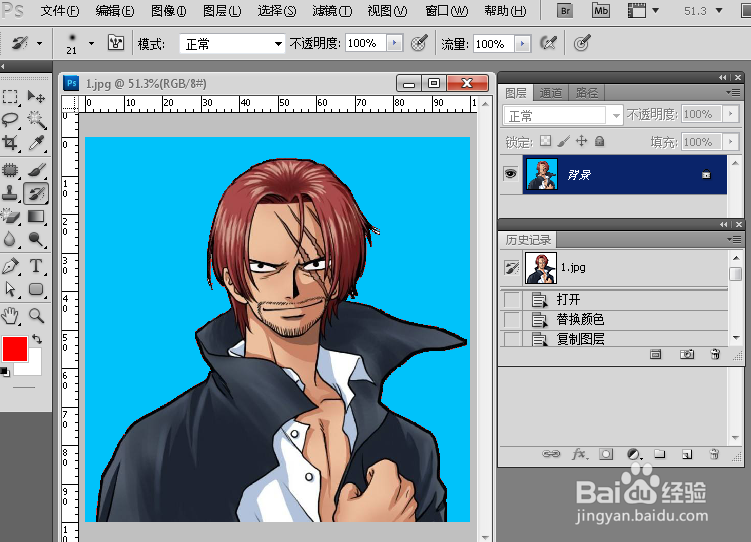This screenshot has width=751, height=542.
Task: Toggle the brush panel icon
Action: (115, 43)
